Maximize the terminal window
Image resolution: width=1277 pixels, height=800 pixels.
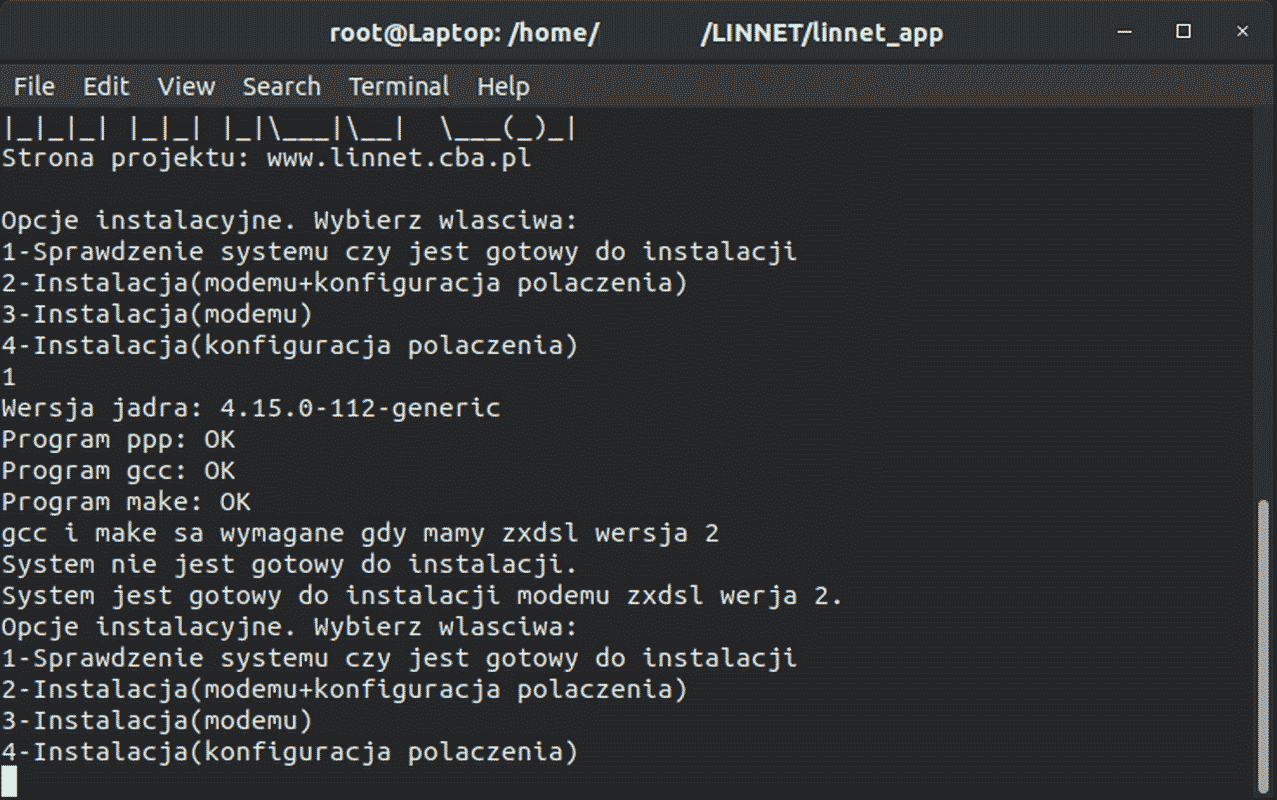coord(1184,32)
